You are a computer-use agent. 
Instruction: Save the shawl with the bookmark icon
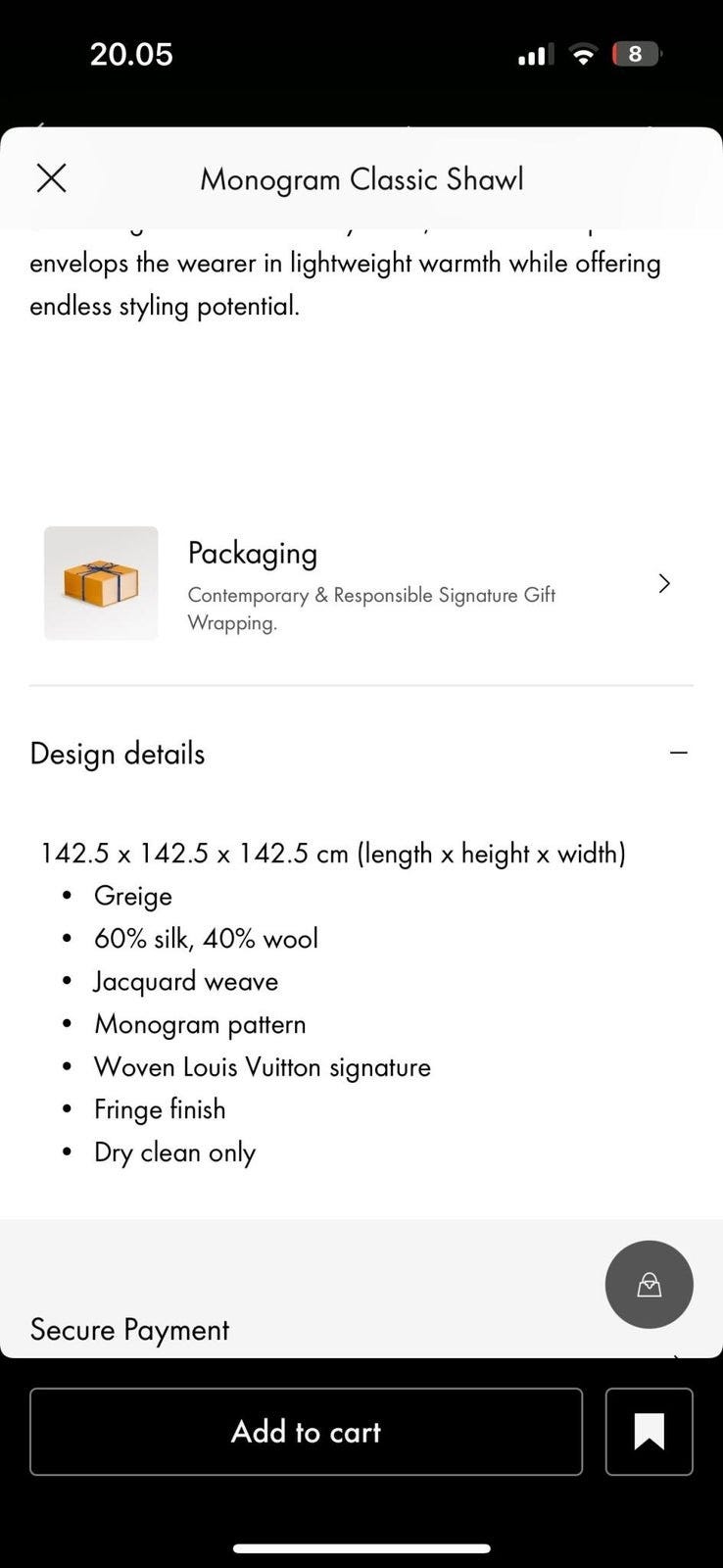[x=649, y=1432]
